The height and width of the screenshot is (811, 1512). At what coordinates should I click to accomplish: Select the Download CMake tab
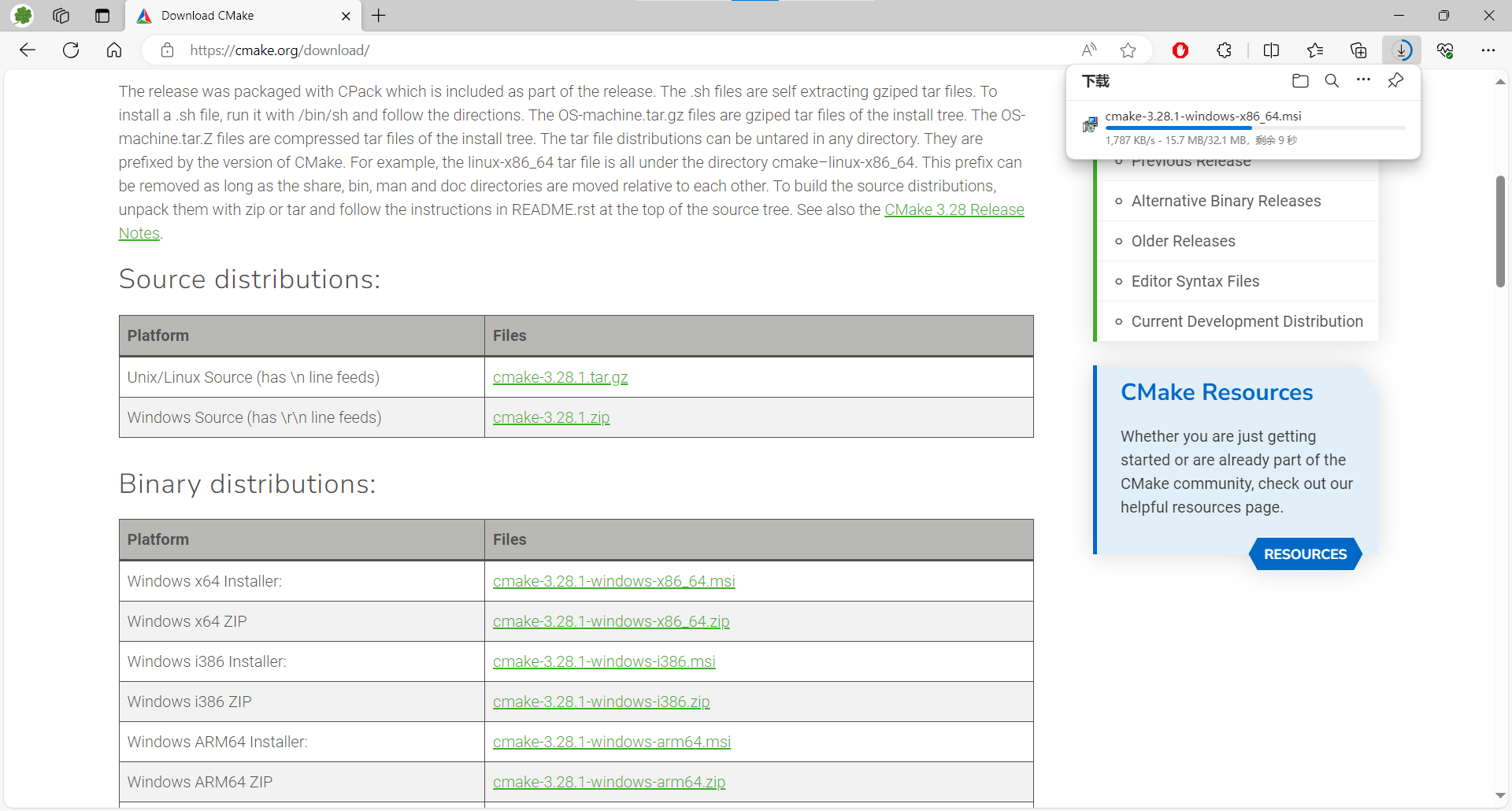tap(236, 16)
